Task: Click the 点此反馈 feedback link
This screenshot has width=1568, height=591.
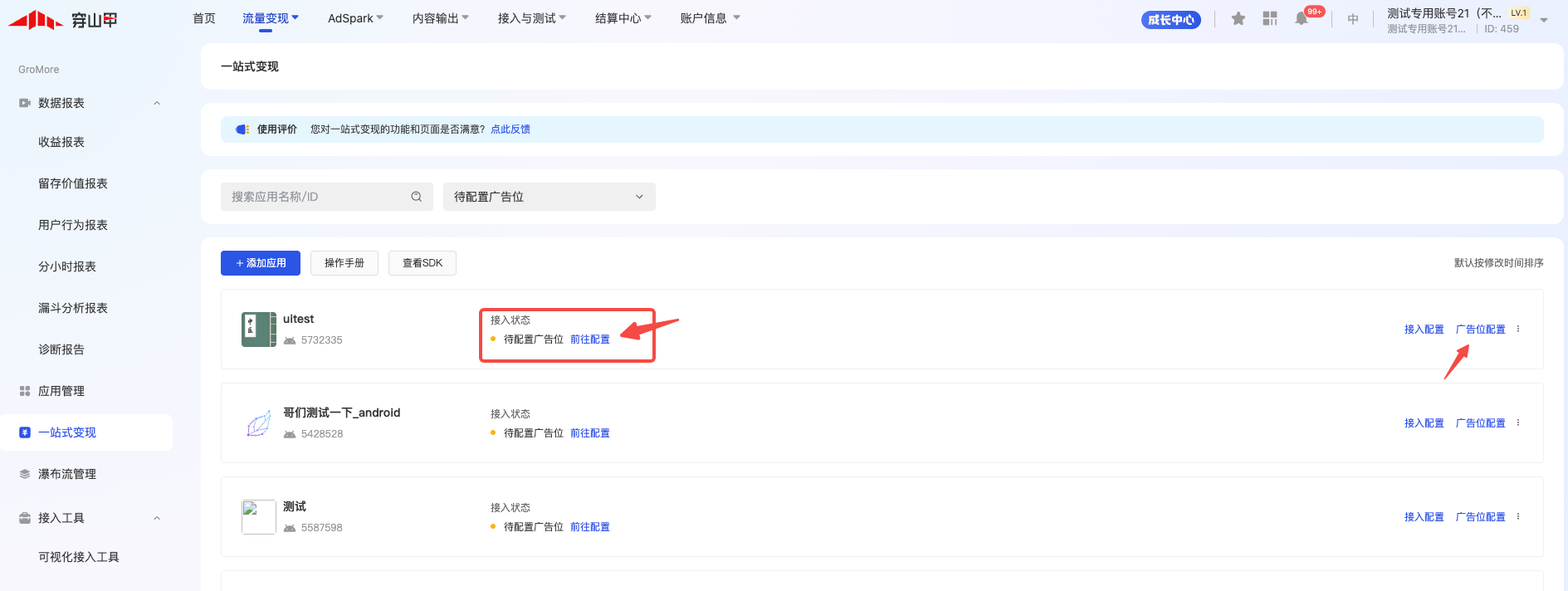Action: click(x=510, y=129)
